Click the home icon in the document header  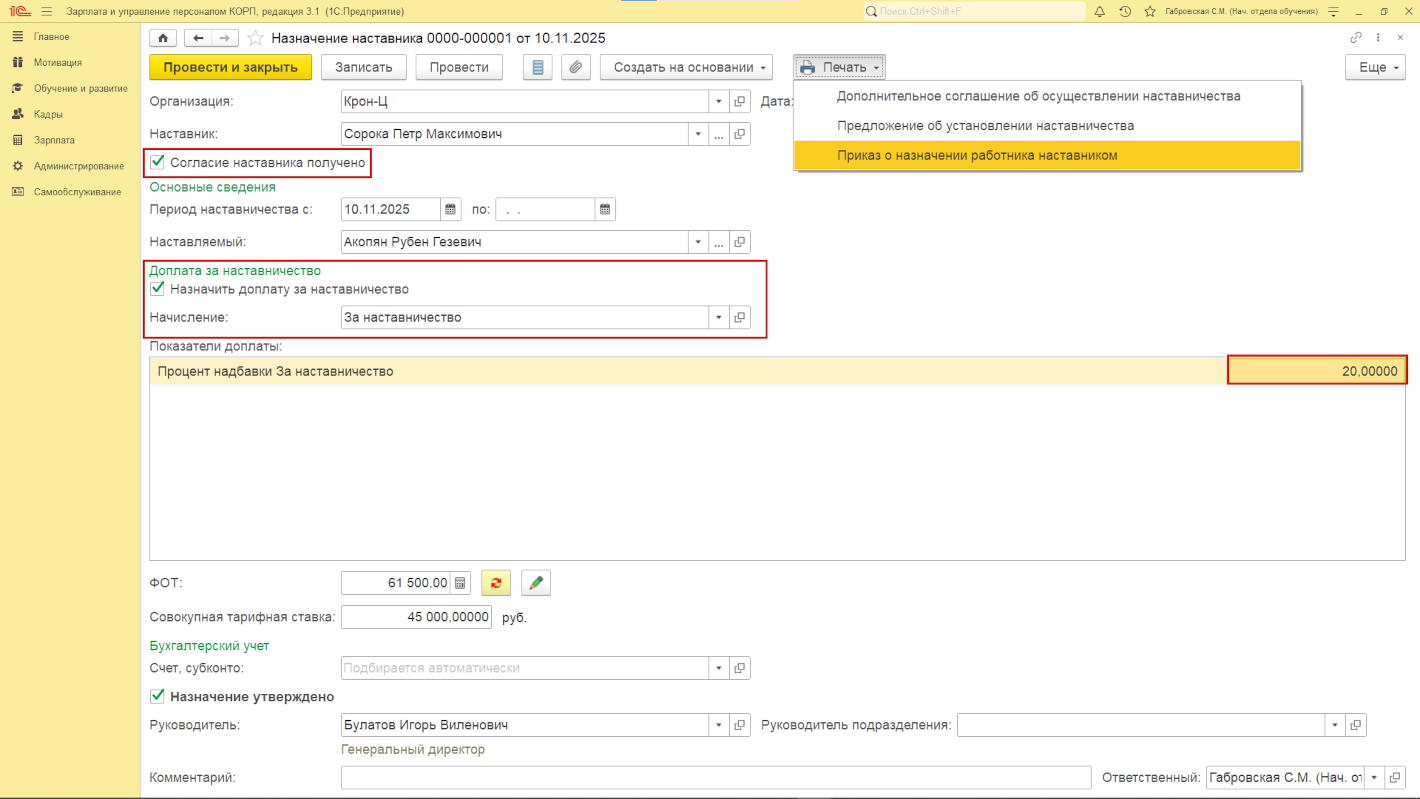click(x=163, y=38)
